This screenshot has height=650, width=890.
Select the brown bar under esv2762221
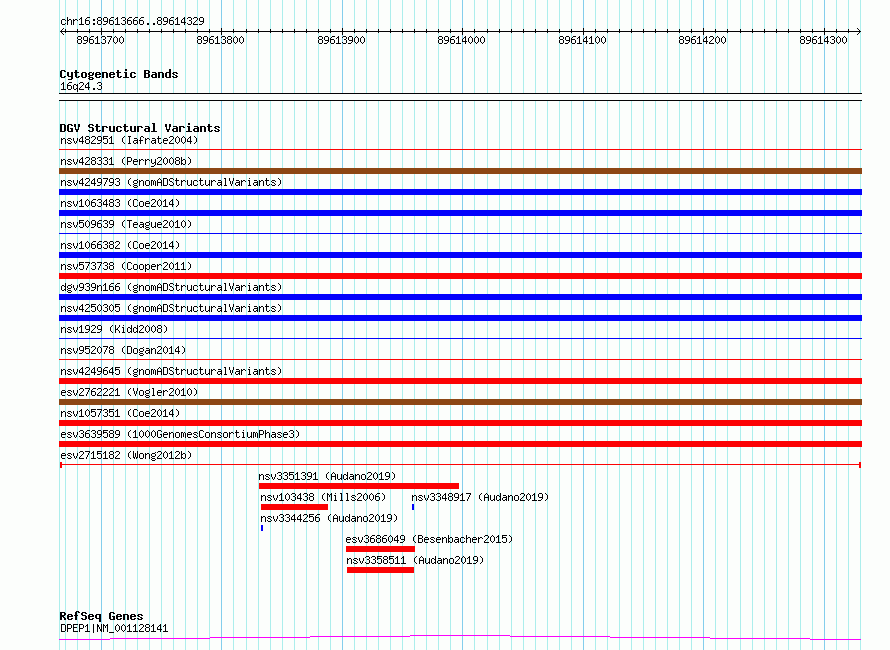coord(460,402)
